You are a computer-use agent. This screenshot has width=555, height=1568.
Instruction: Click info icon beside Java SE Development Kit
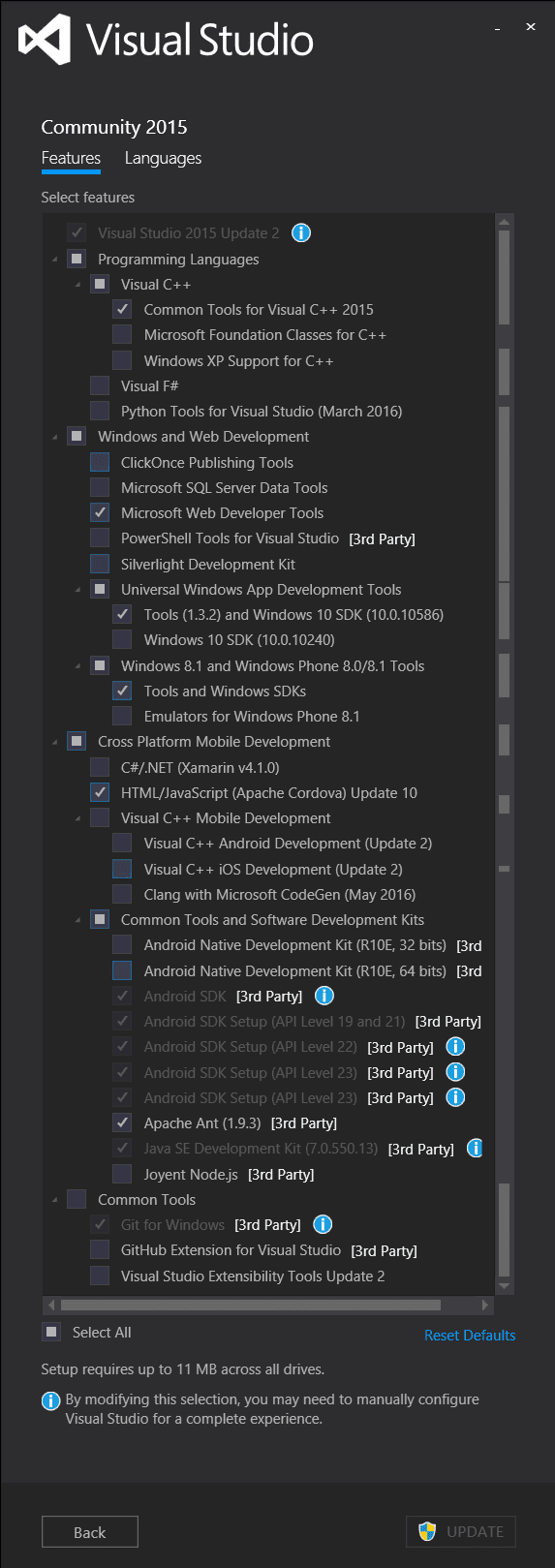475,1148
